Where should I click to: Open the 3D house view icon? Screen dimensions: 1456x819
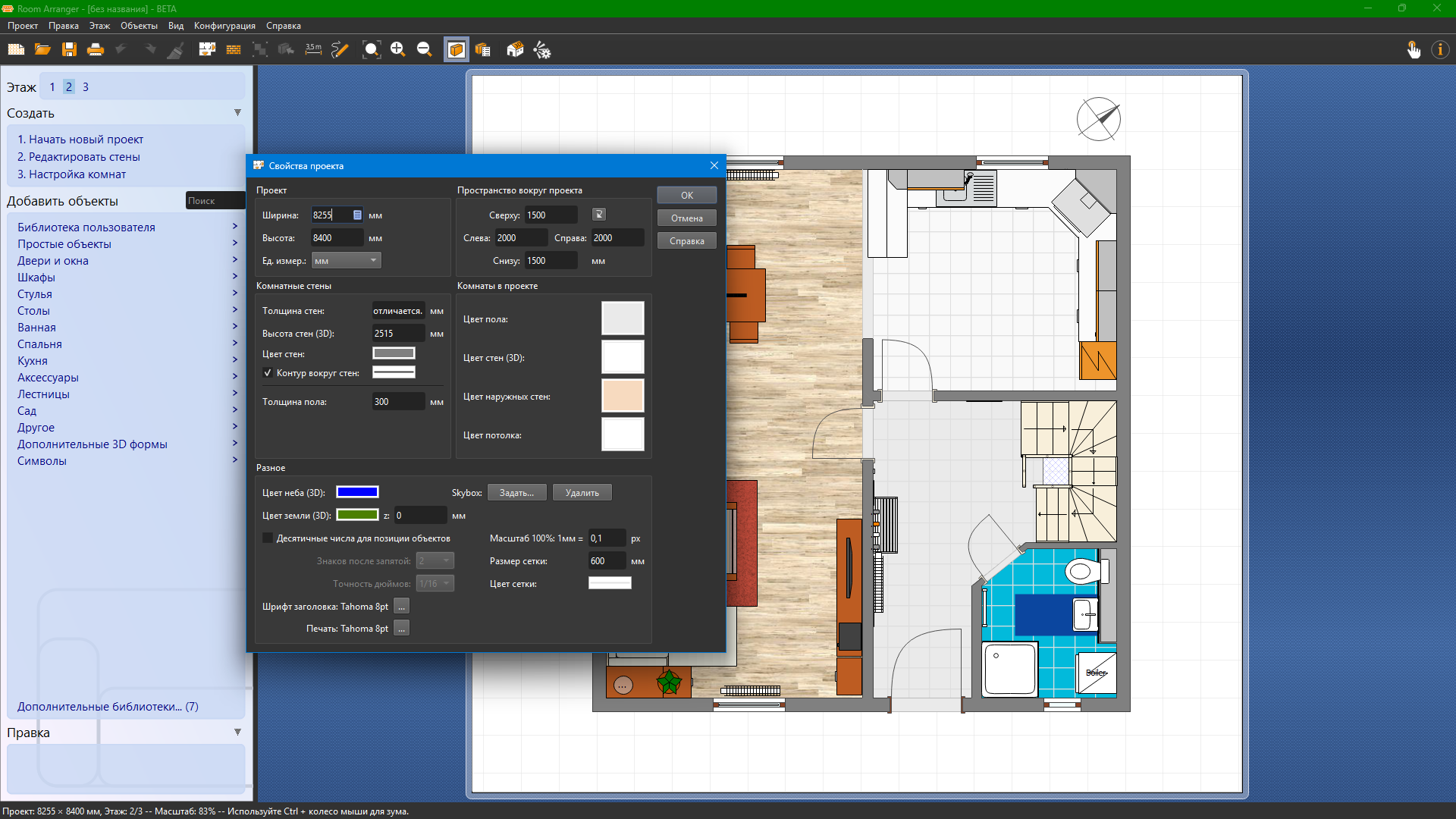click(x=515, y=50)
